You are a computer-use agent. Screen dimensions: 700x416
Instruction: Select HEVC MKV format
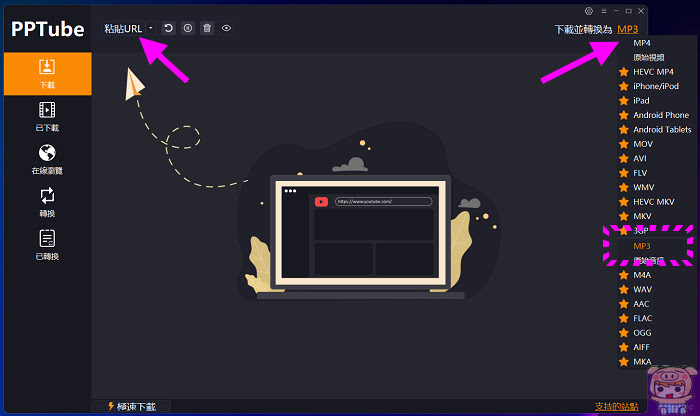(x=655, y=202)
